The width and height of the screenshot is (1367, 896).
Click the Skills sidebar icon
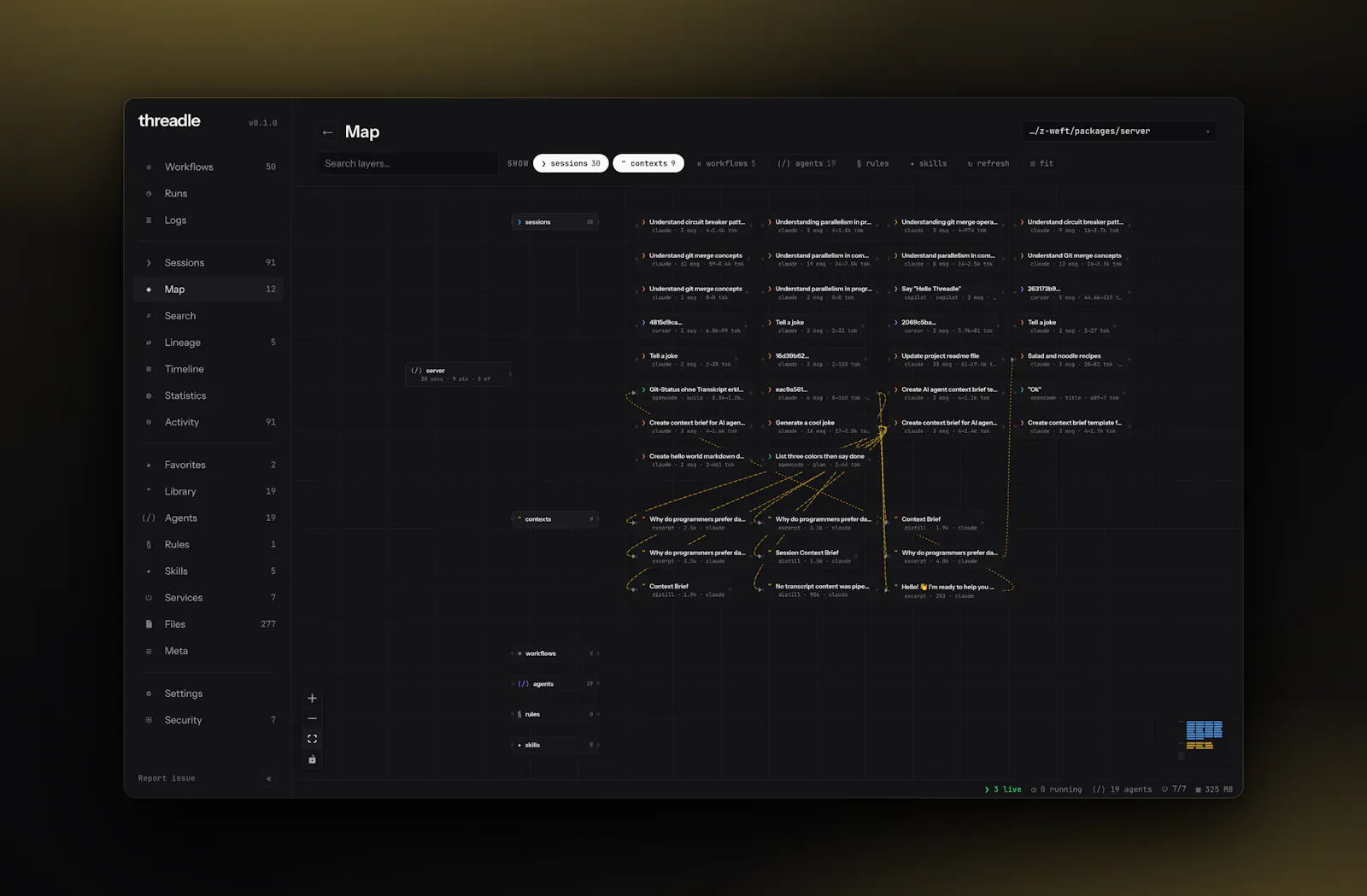tap(149, 571)
